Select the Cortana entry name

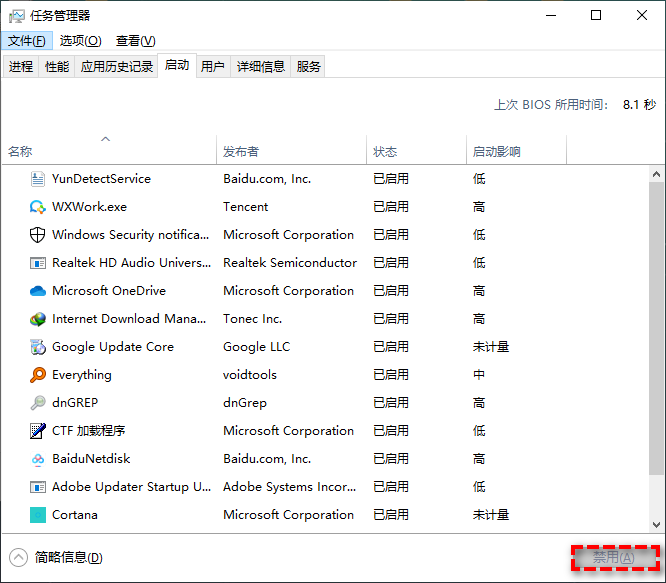75,515
